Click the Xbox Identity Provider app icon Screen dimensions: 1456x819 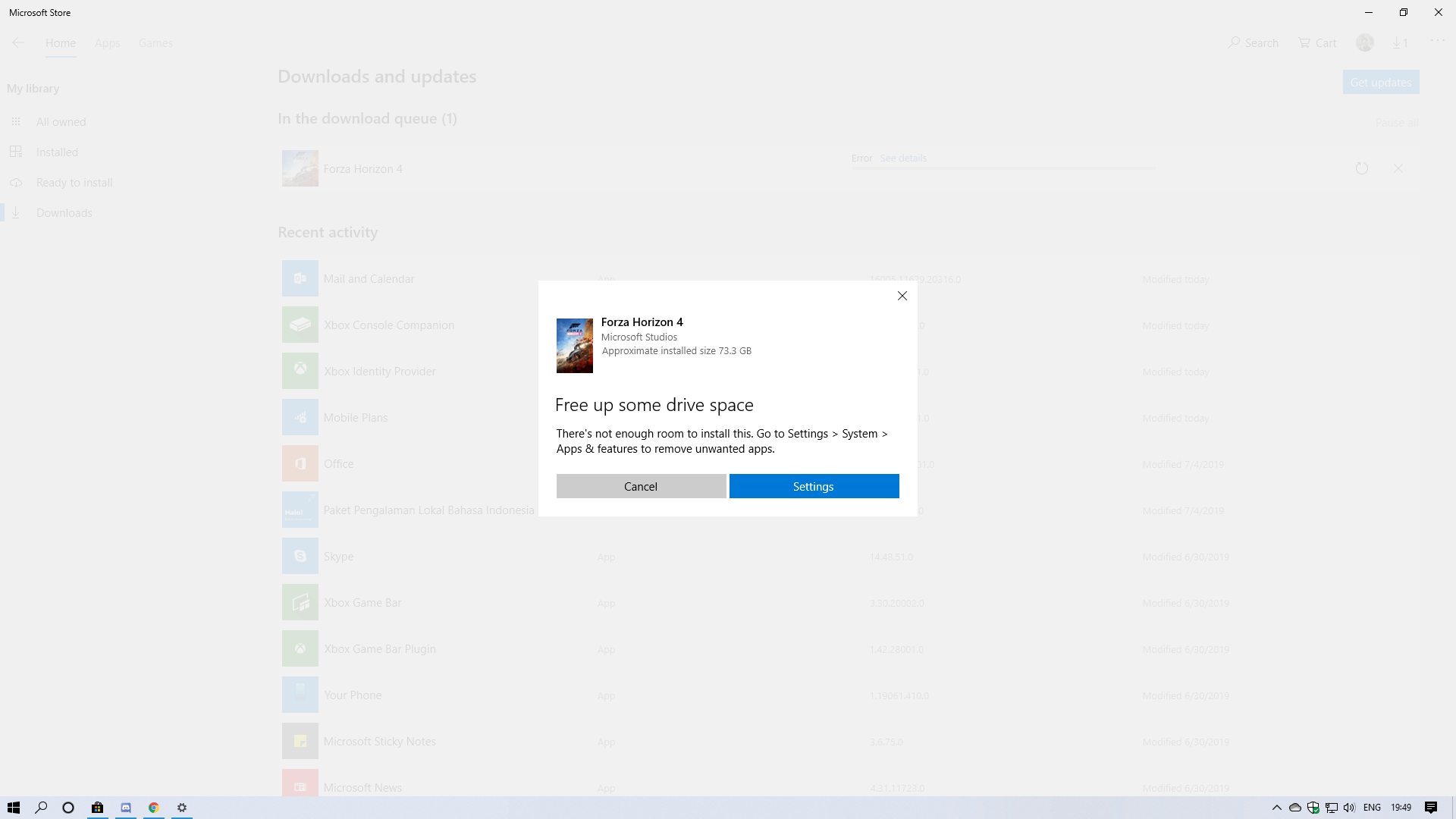[x=300, y=371]
